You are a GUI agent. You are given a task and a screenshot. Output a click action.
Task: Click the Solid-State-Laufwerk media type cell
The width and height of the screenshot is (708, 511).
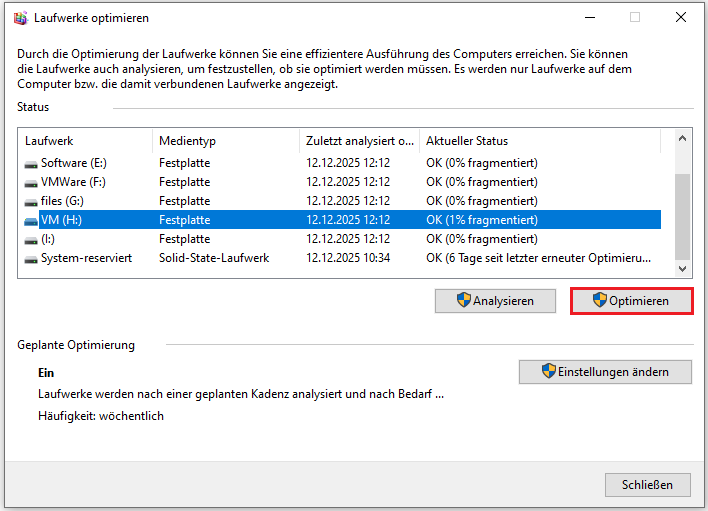tap(214, 258)
